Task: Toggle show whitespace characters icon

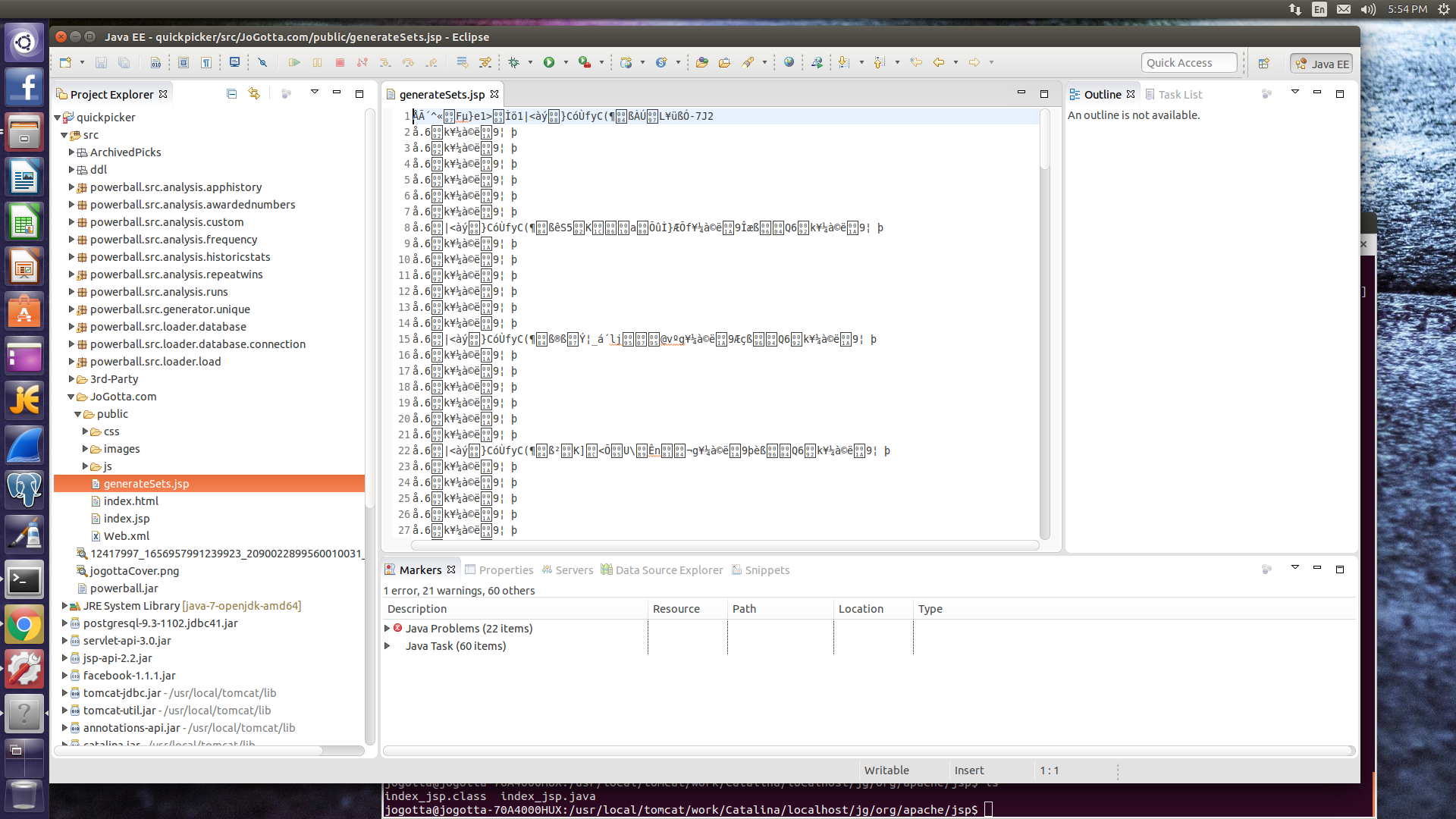Action: 206,62
